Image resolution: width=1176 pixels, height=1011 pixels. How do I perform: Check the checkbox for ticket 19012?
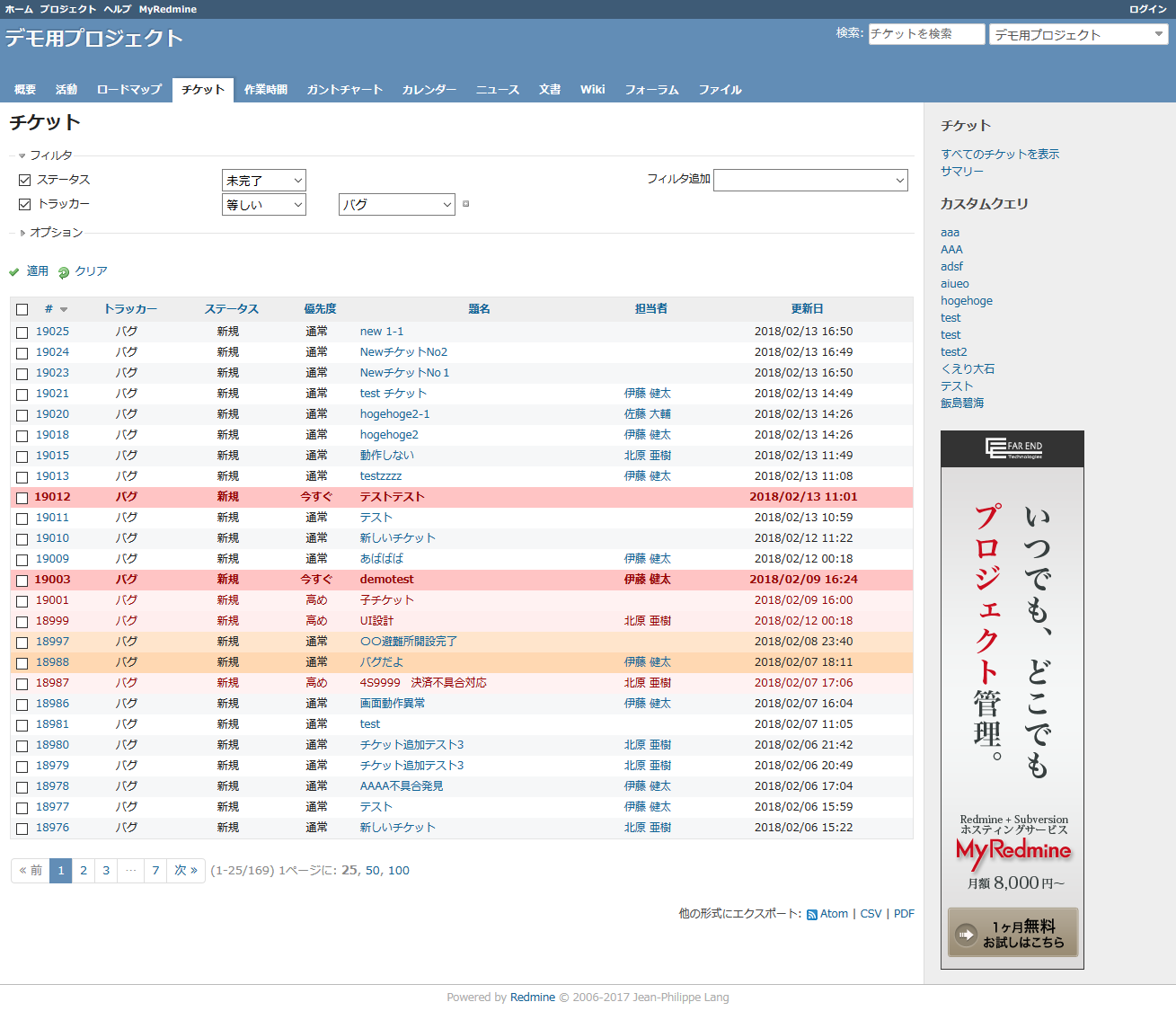click(x=22, y=498)
